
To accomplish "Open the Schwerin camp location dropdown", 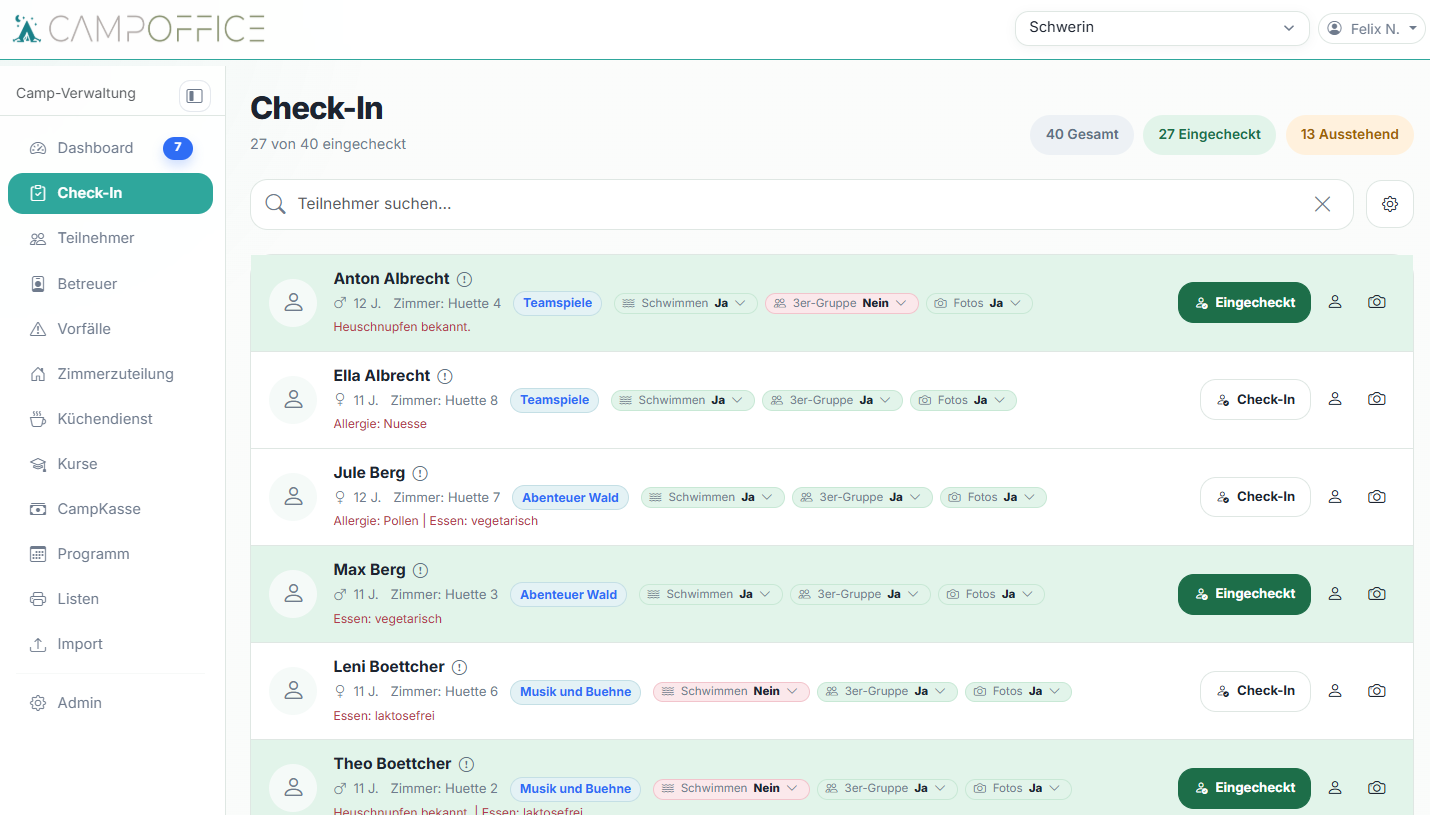I will pos(1162,28).
